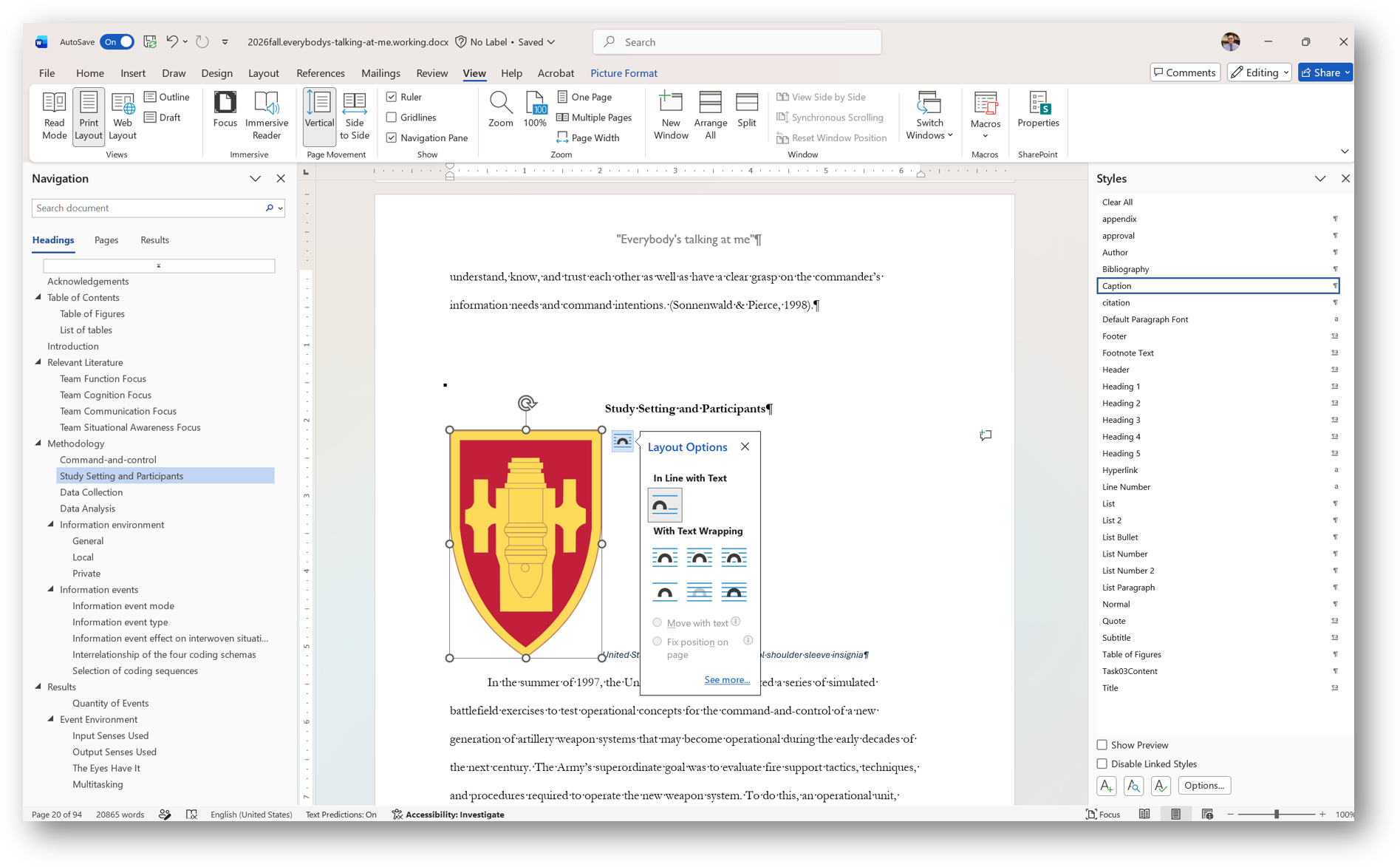The image size is (1400, 867).
Task: Toggle the Layout Options button beside picture
Action: point(623,441)
